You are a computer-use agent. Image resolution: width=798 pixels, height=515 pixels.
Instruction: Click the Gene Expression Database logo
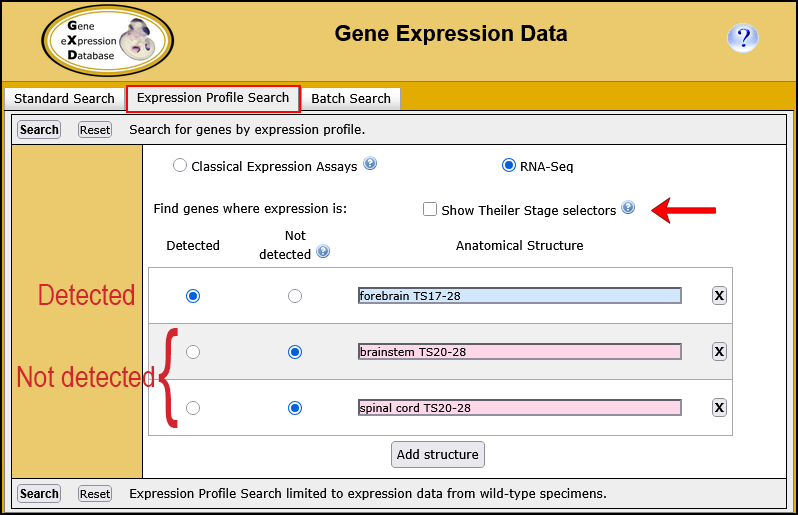(x=107, y=40)
